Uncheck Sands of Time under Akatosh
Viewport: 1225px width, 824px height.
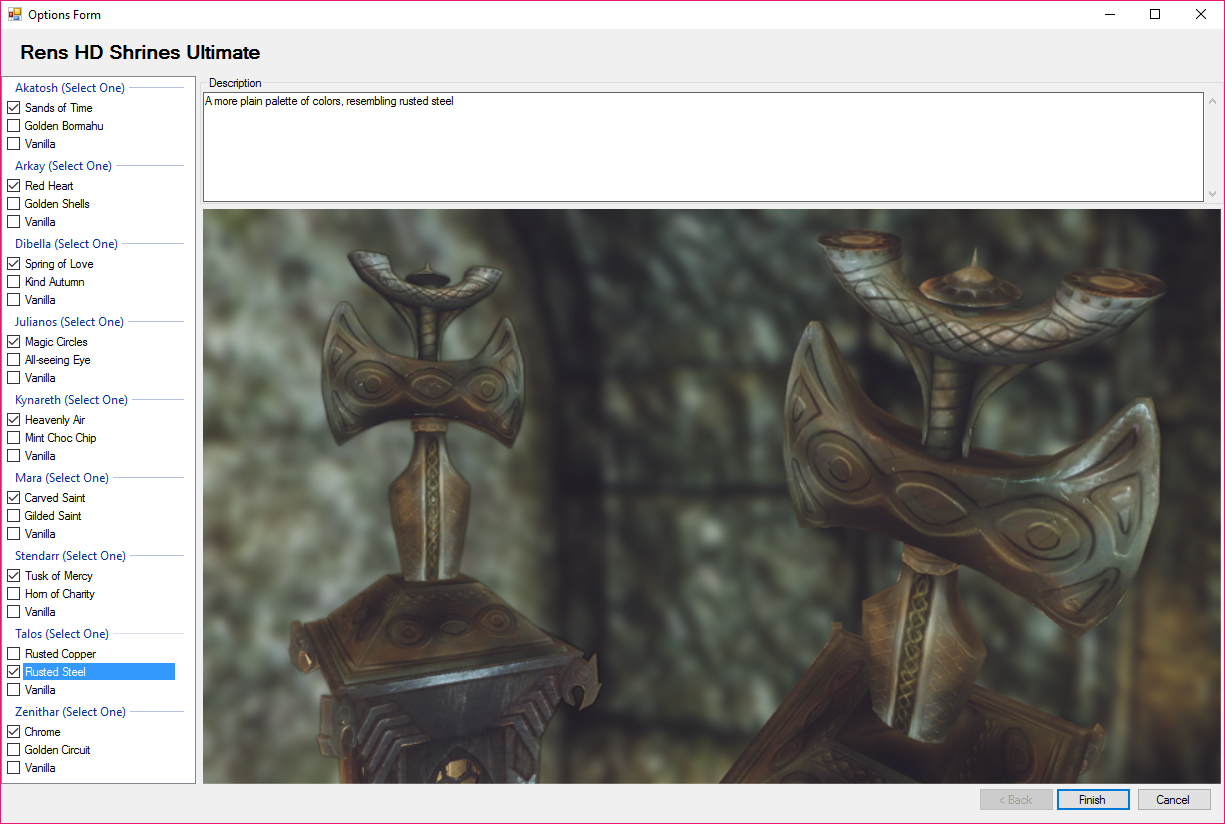[x=14, y=108]
